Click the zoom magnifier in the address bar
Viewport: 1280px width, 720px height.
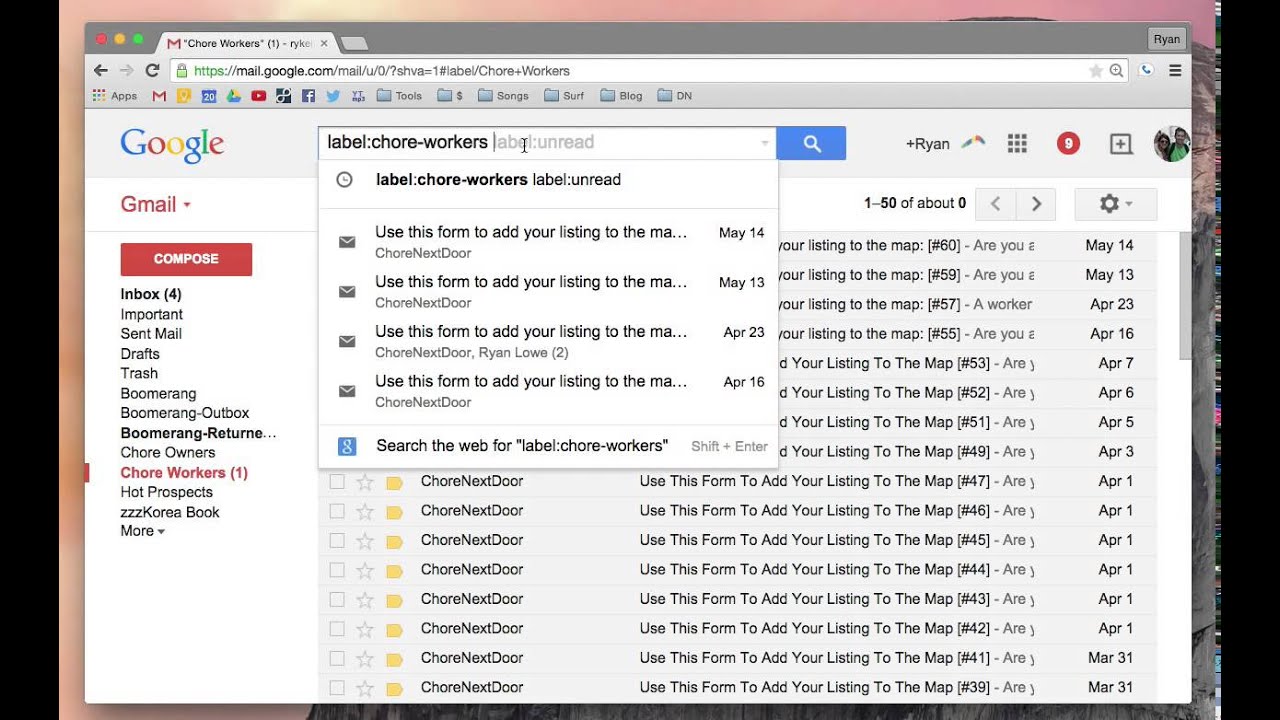1116,71
